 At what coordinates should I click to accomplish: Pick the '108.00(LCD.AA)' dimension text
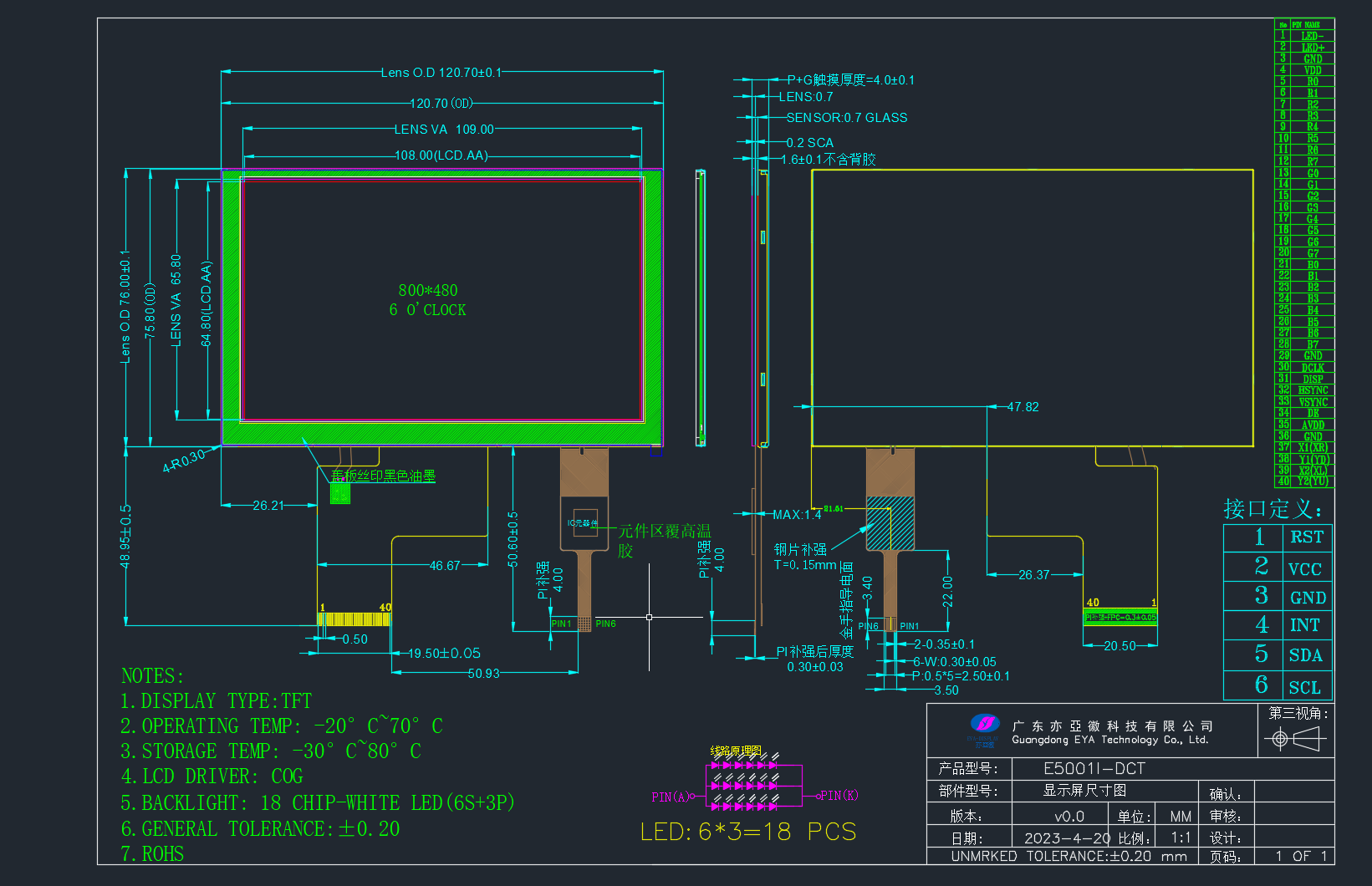point(441,155)
